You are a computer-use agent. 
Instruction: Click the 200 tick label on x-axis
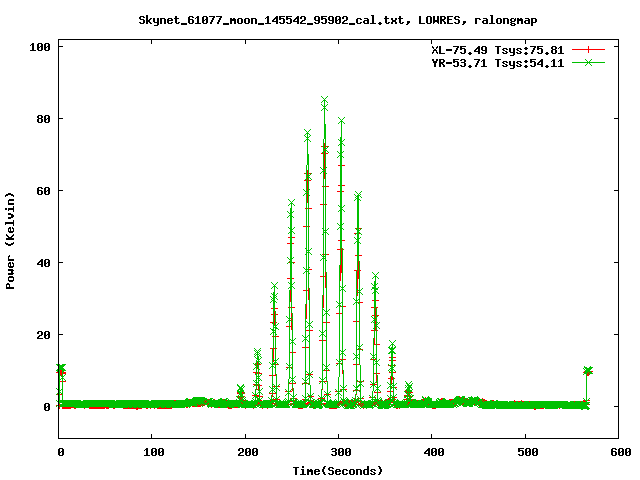click(246, 453)
